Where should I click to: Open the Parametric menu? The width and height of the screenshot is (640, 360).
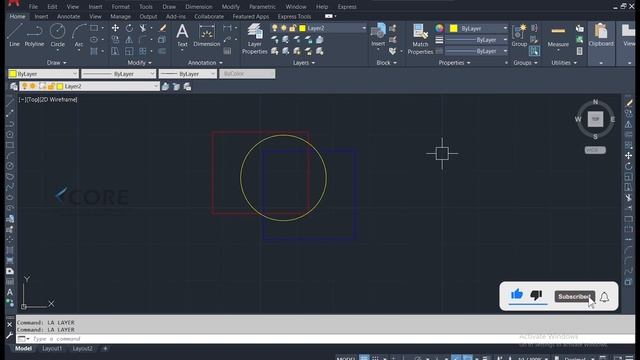pyautogui.click(x=262, y=7)
